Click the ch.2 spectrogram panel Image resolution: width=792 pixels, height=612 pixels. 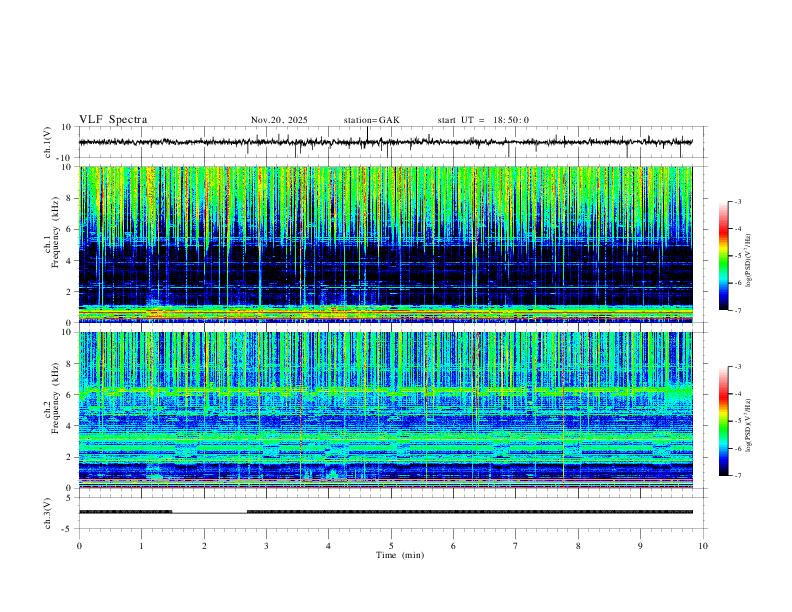(386, 410)
